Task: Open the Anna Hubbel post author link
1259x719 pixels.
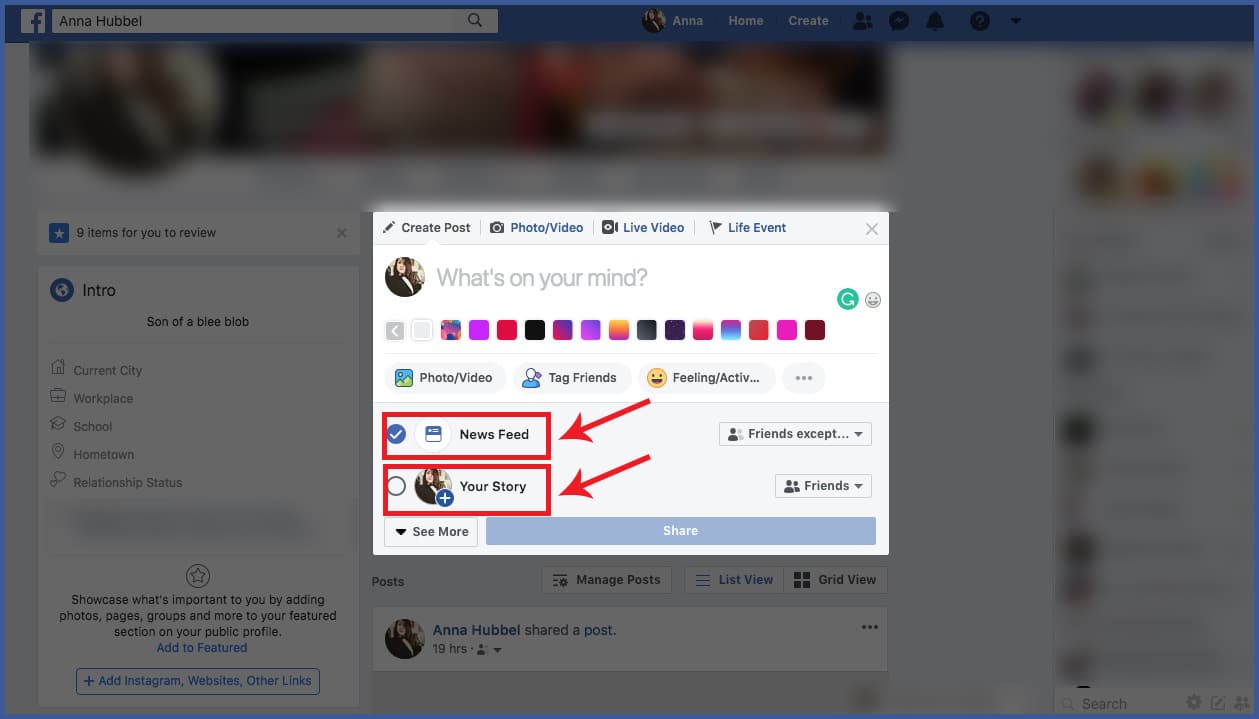Action: [x=476, y=630]
